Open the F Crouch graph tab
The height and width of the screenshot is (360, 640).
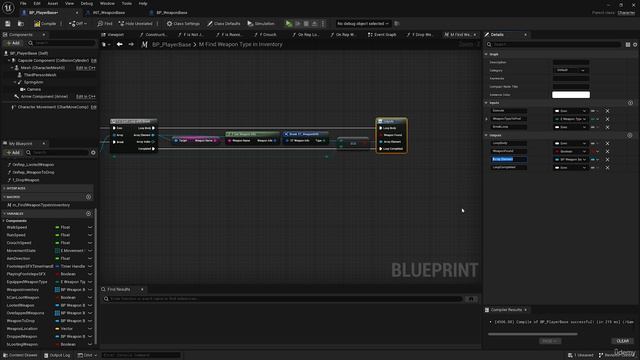coord(267,35)
